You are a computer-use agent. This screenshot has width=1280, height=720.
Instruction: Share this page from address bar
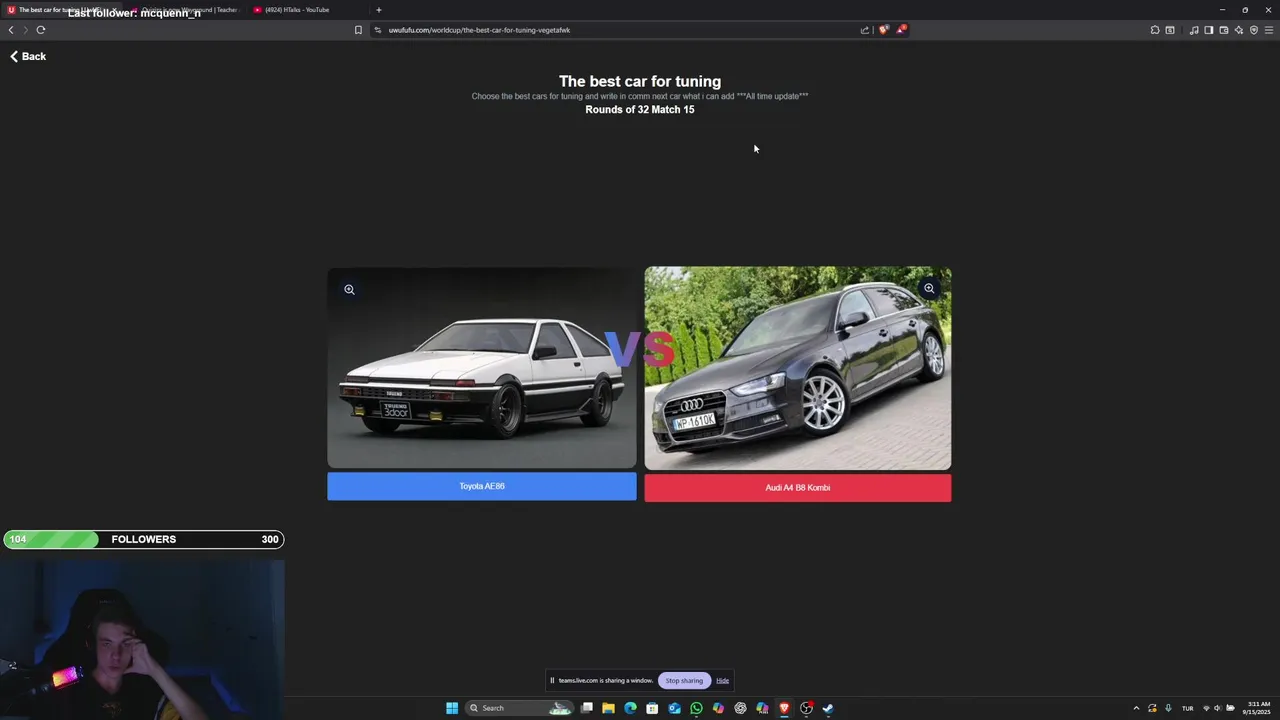[865, 30]
